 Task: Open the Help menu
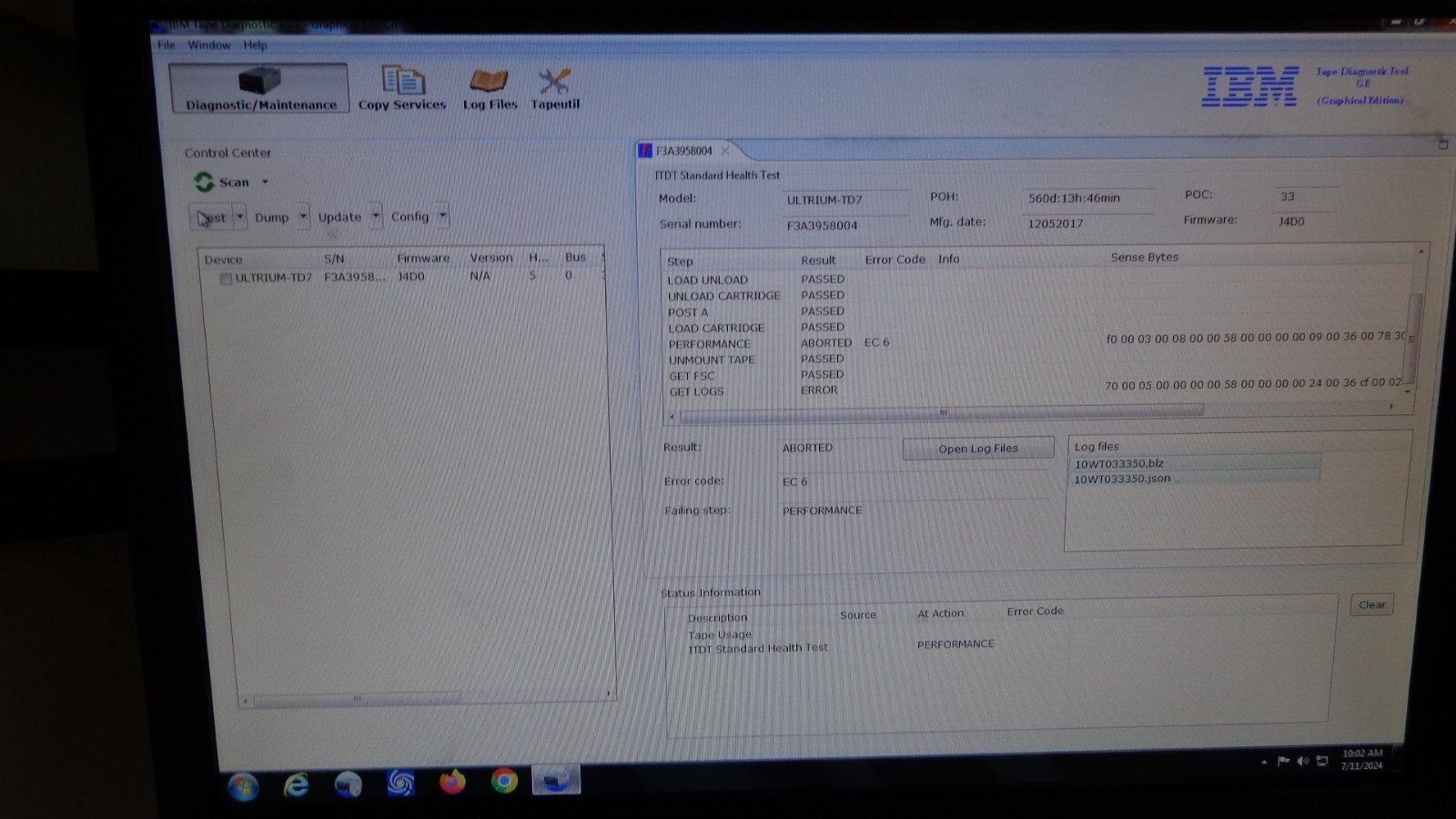point(255,45)
